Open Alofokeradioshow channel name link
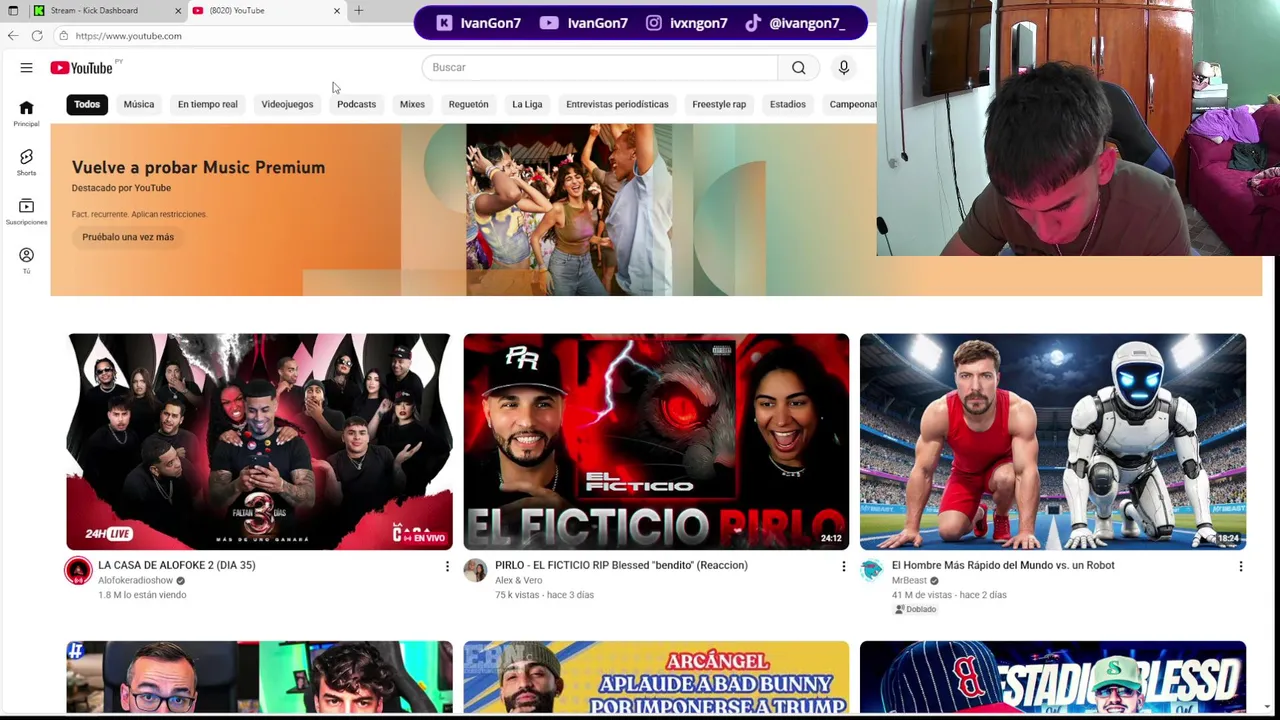 tap(136, 580)
